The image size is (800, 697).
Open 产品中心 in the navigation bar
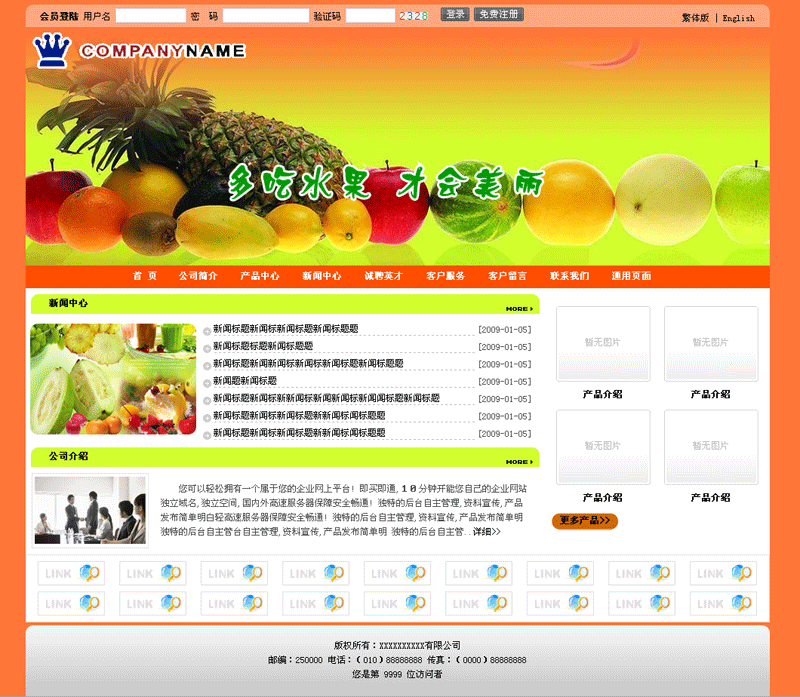(x=260, y=276)
